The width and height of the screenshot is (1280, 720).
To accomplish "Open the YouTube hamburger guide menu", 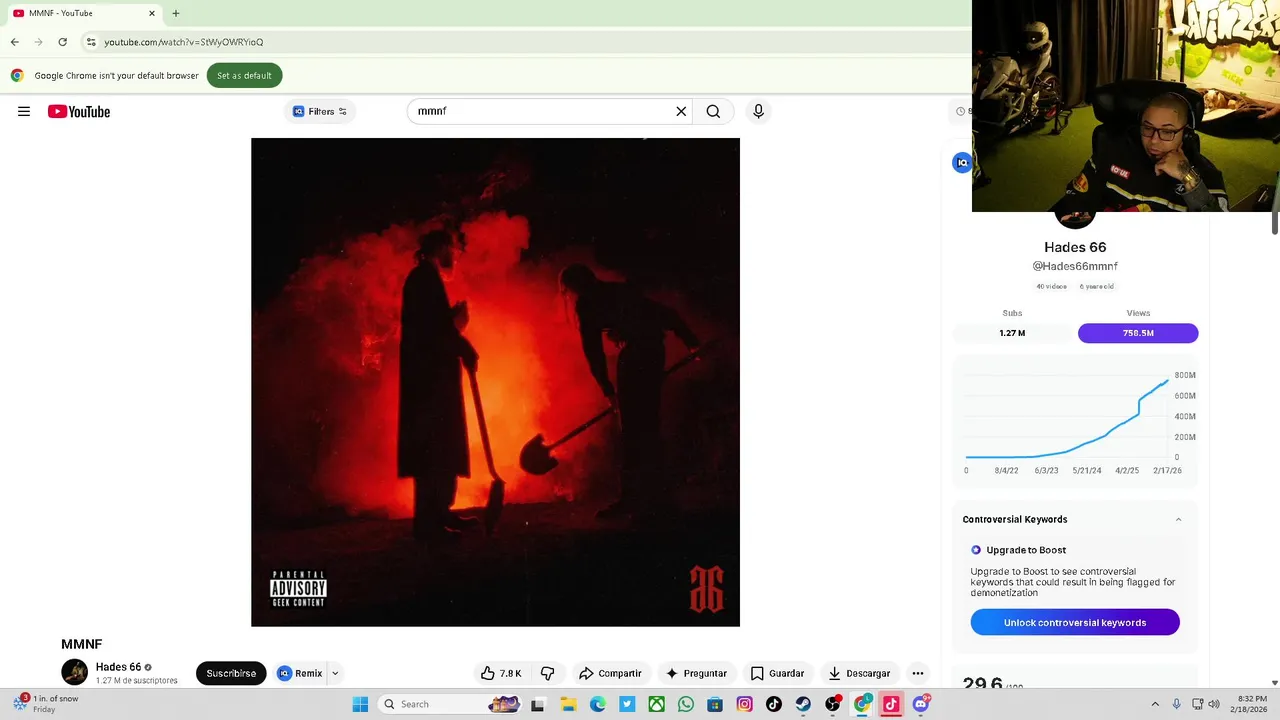I will (x=24, y=111).
